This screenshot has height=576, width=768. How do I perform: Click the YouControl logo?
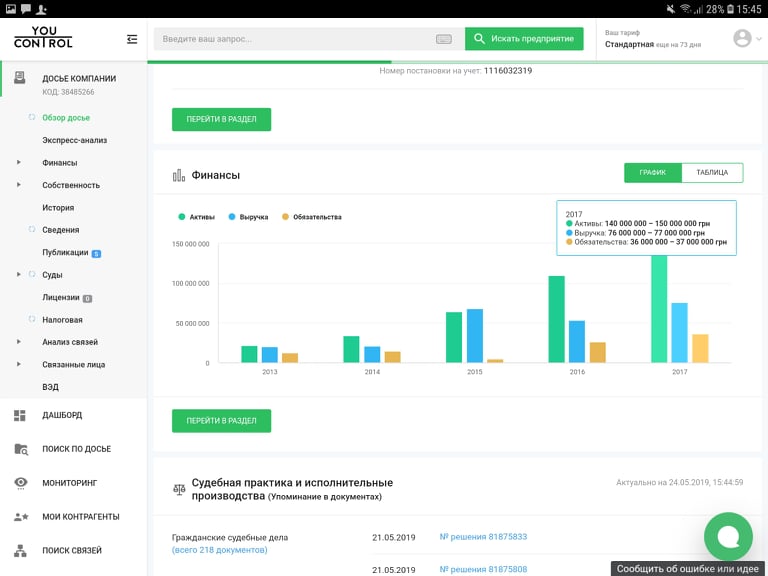43,37
